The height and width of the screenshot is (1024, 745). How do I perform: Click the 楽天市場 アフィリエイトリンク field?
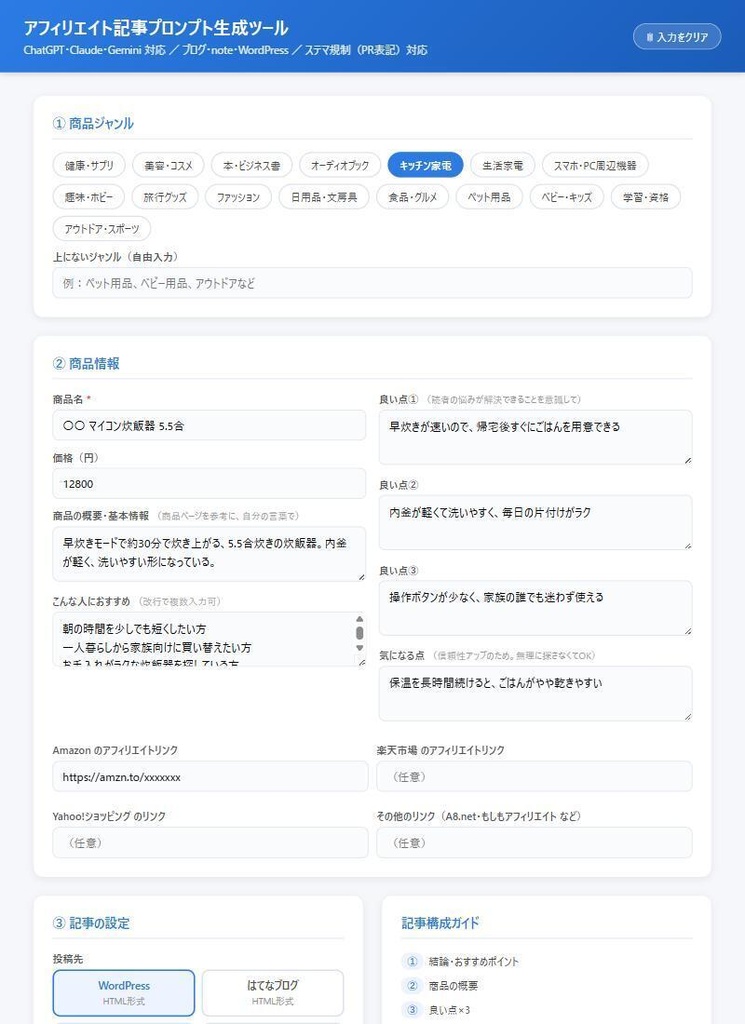534,776
